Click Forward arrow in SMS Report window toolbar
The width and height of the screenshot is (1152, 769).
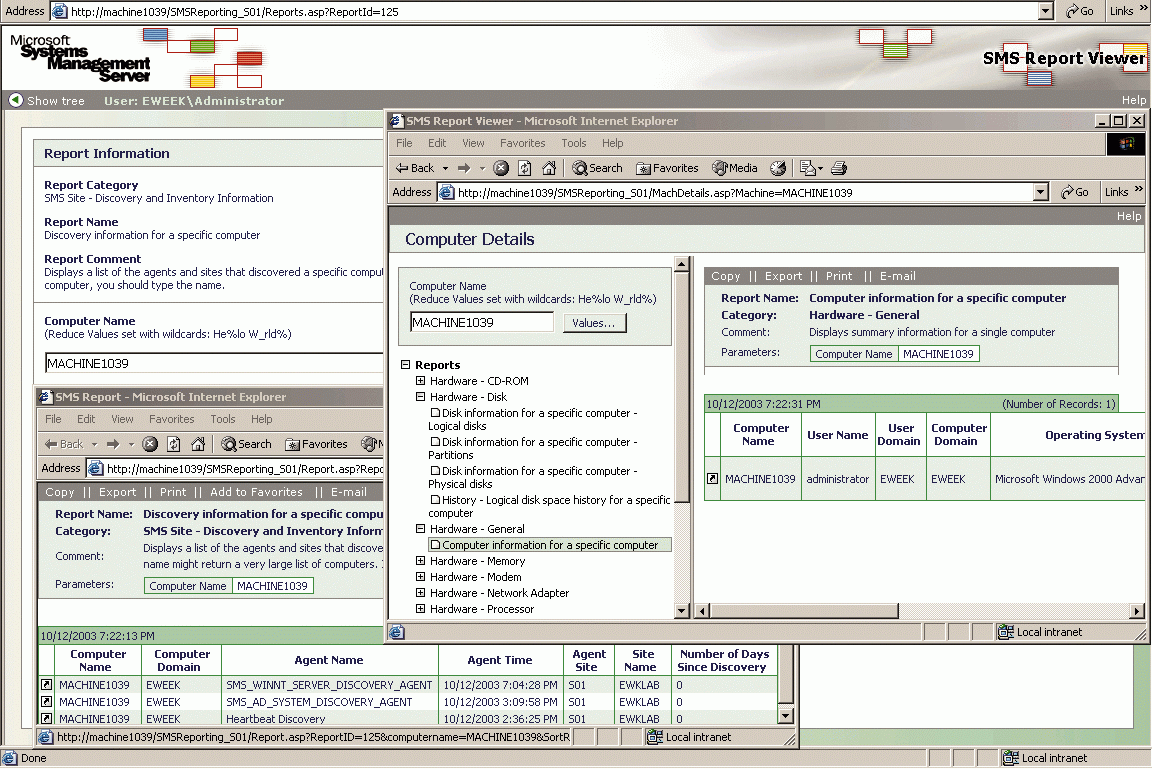[112, 444]
